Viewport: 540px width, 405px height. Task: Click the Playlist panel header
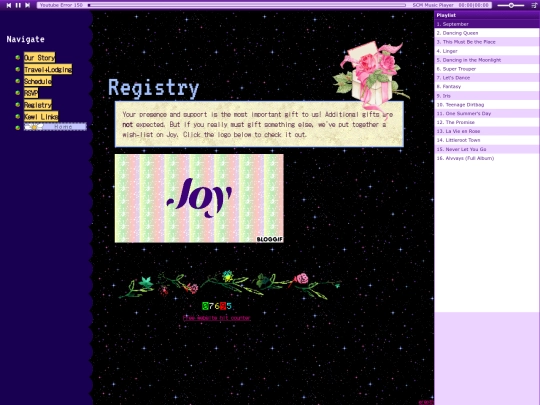(x=487, y=15)
